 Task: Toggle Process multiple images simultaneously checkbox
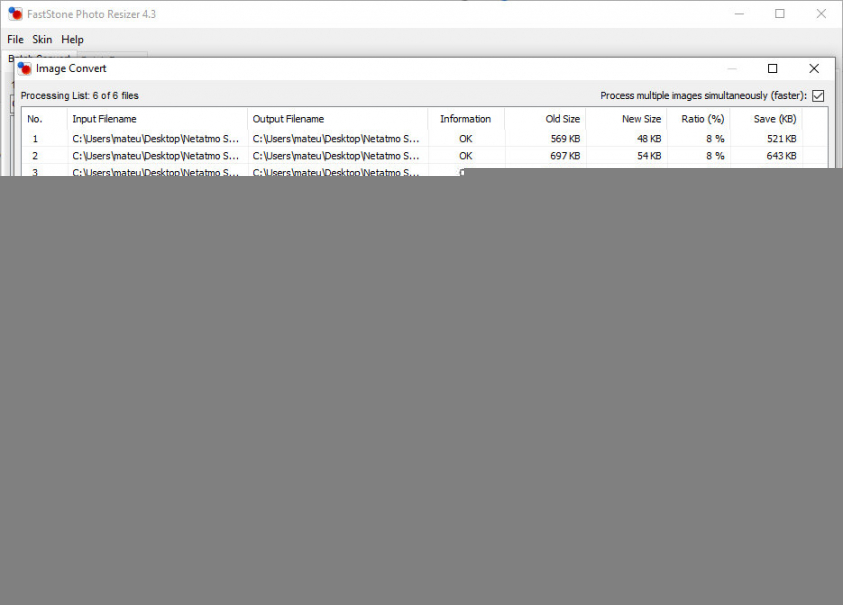tap(818, 96)
